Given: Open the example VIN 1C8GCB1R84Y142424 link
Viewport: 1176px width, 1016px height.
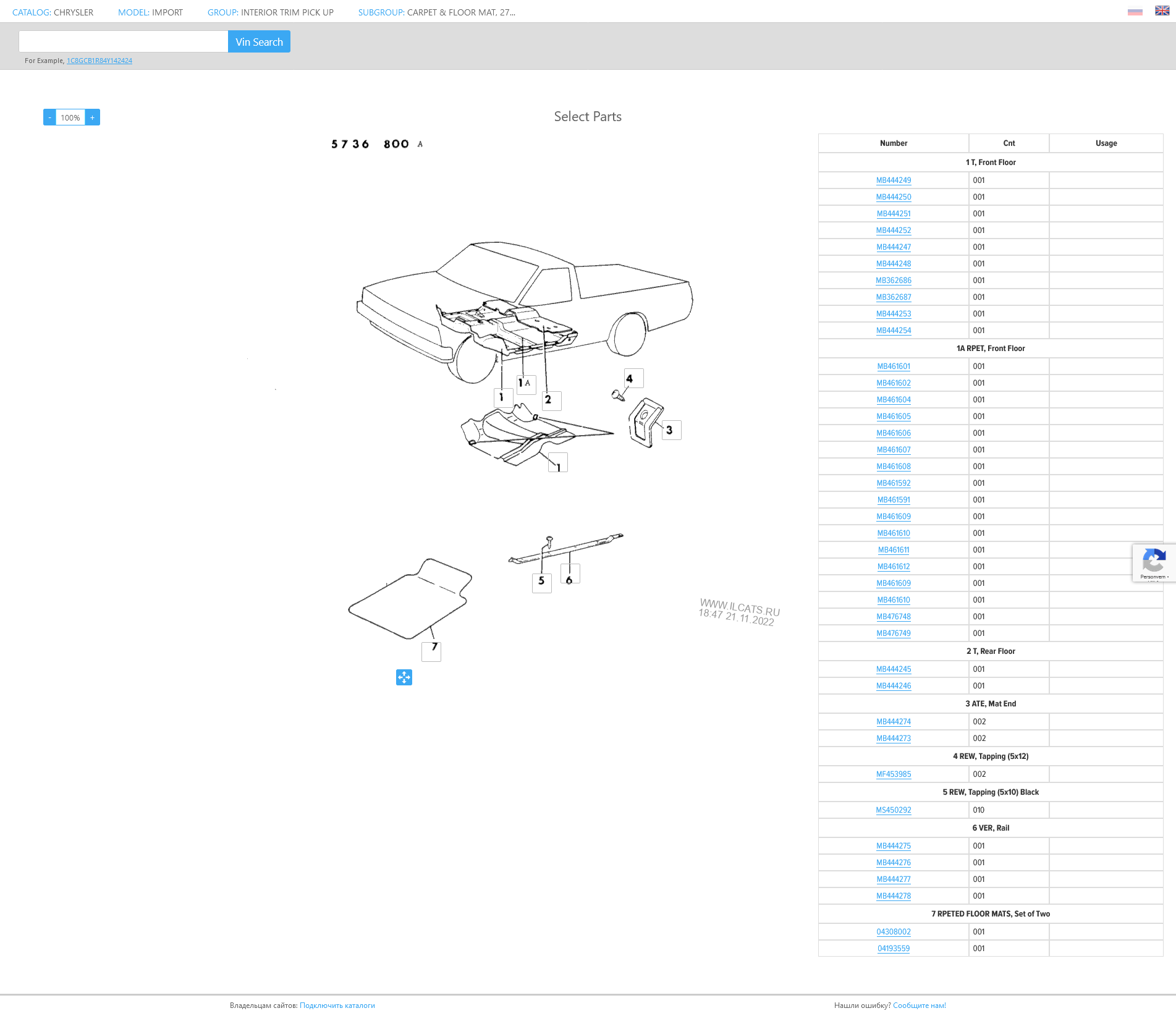Looking at the screenshot, I should tap(99, 61).
